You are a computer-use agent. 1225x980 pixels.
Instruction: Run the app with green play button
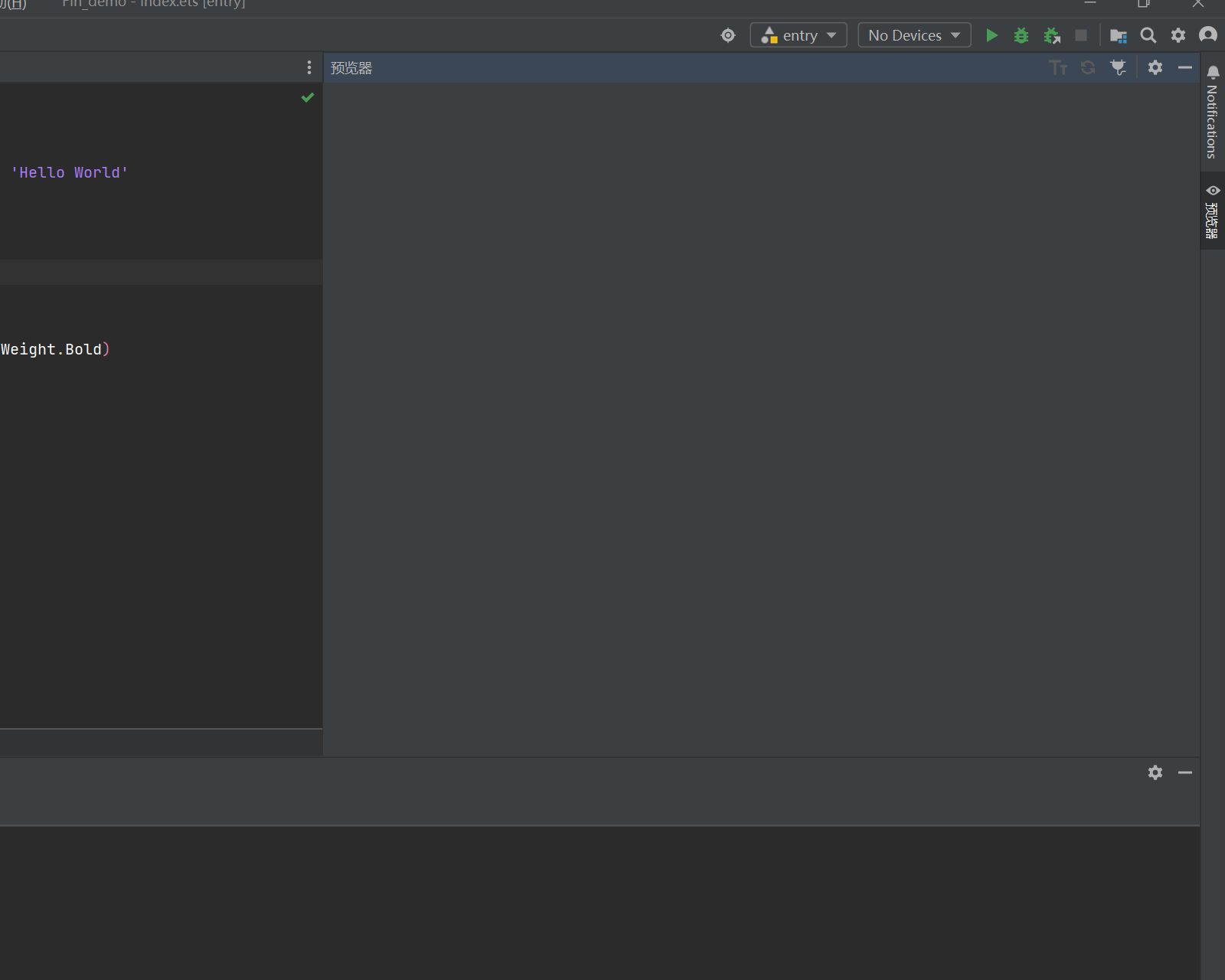click(991, 35)
